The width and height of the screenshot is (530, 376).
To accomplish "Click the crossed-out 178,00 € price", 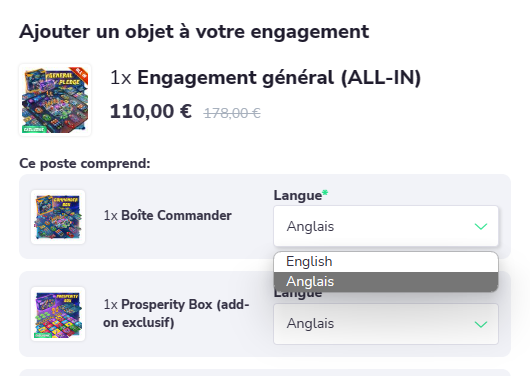I will (x=232, y=113).
